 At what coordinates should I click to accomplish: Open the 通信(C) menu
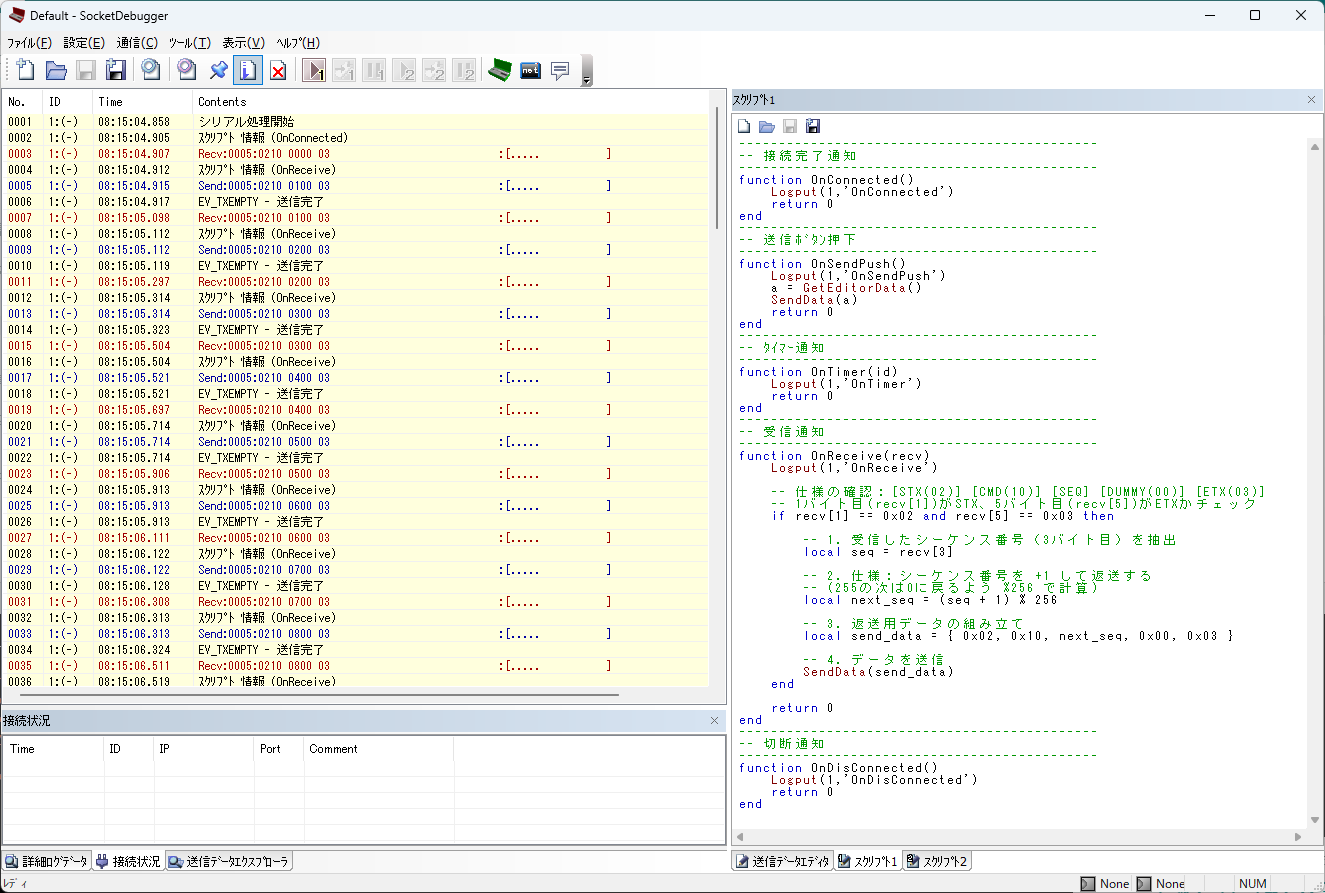pos(137,43)
